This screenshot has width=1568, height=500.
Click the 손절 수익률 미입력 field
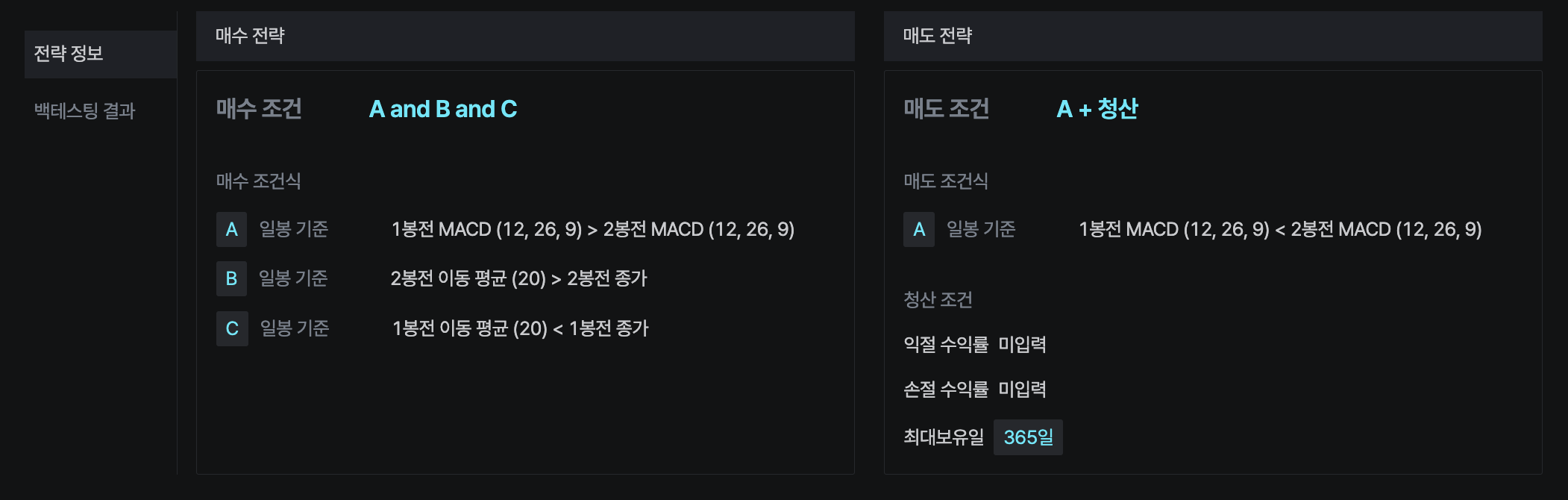click(1022, 390)
